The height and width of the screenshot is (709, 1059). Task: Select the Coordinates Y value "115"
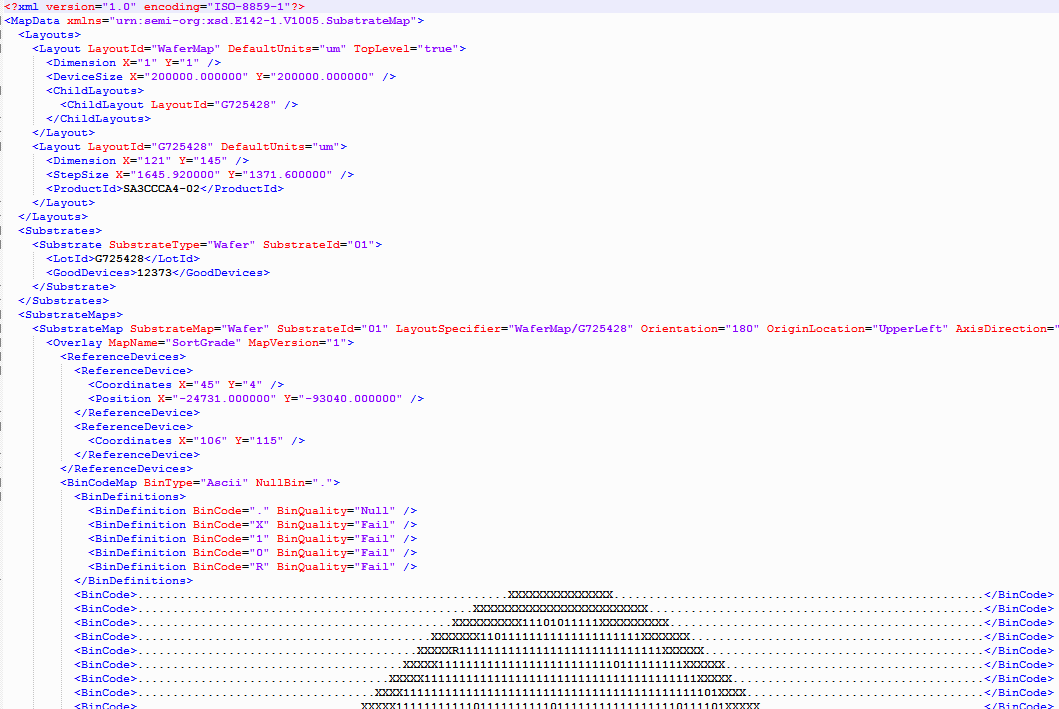266,441
